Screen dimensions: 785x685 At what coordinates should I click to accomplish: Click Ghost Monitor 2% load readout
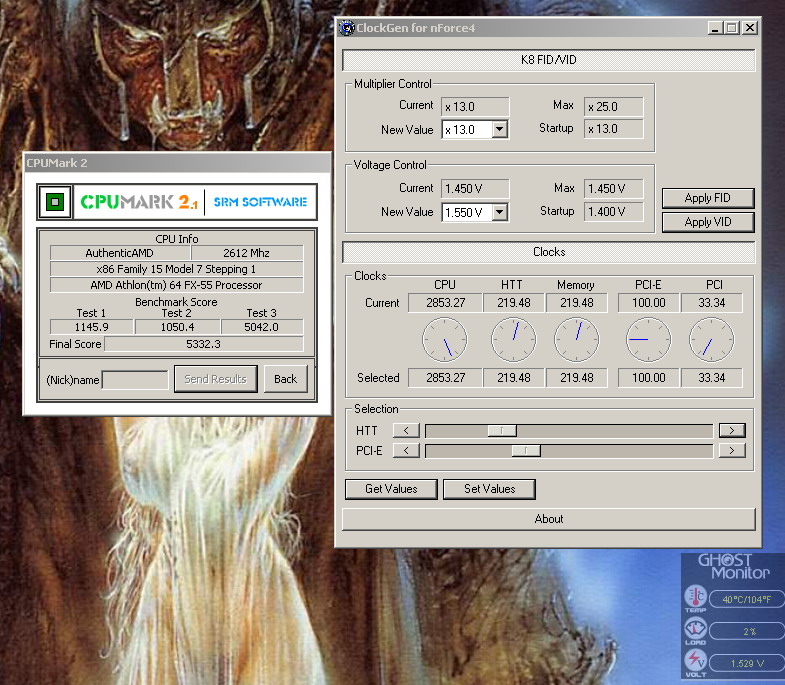click(747, 631)
